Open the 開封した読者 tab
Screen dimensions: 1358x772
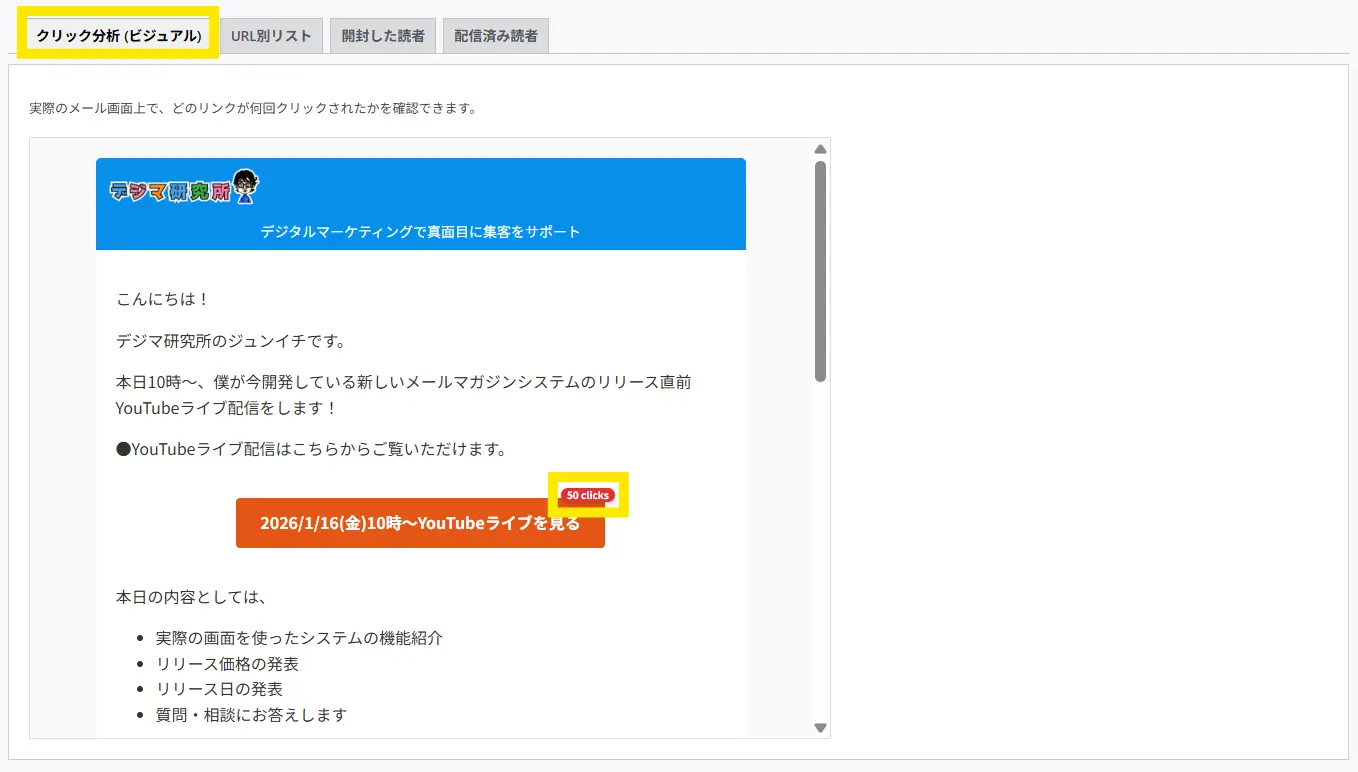tap(382, 36)
